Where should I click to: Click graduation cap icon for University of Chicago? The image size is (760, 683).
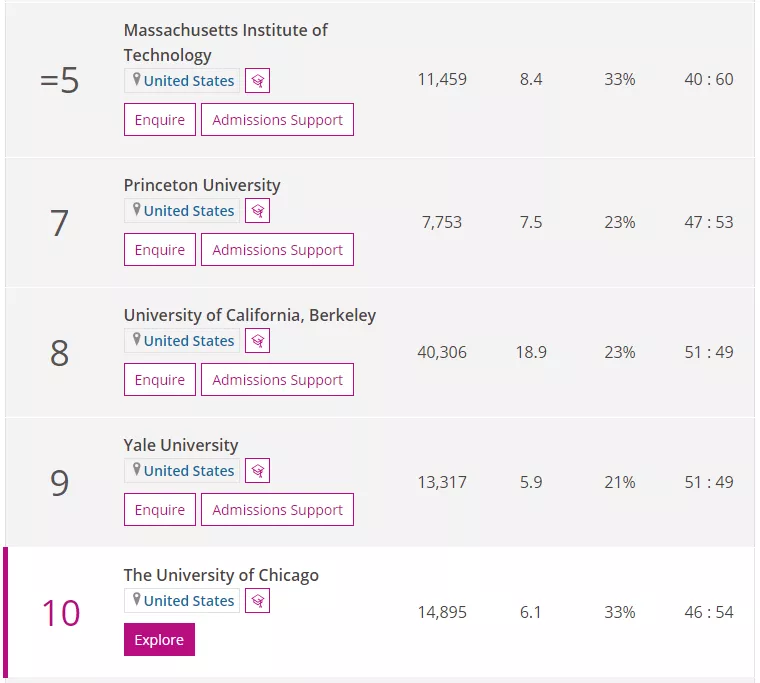(257, 601)
